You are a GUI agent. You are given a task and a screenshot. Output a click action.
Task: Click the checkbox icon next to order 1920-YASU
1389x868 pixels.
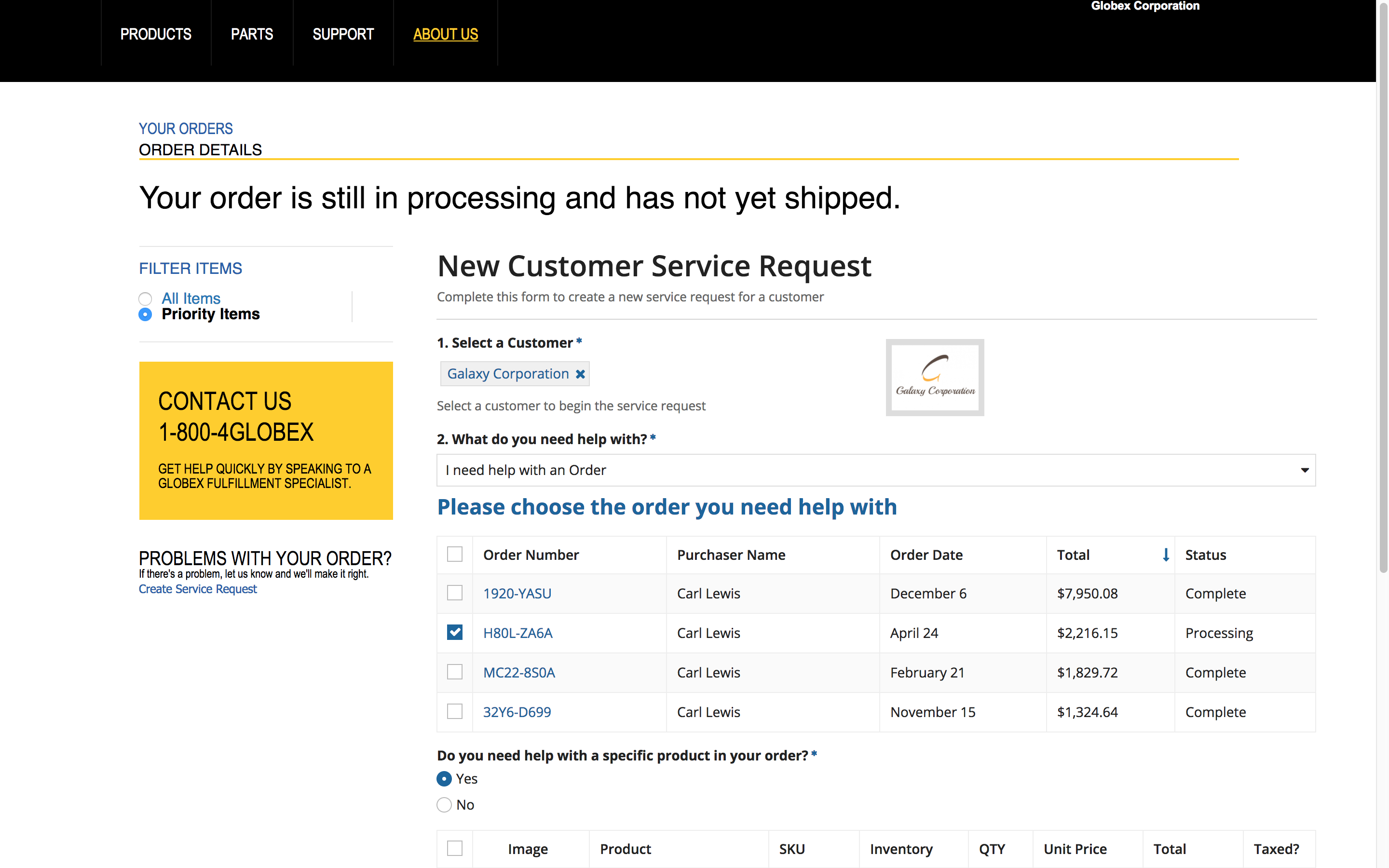[455, 593]
